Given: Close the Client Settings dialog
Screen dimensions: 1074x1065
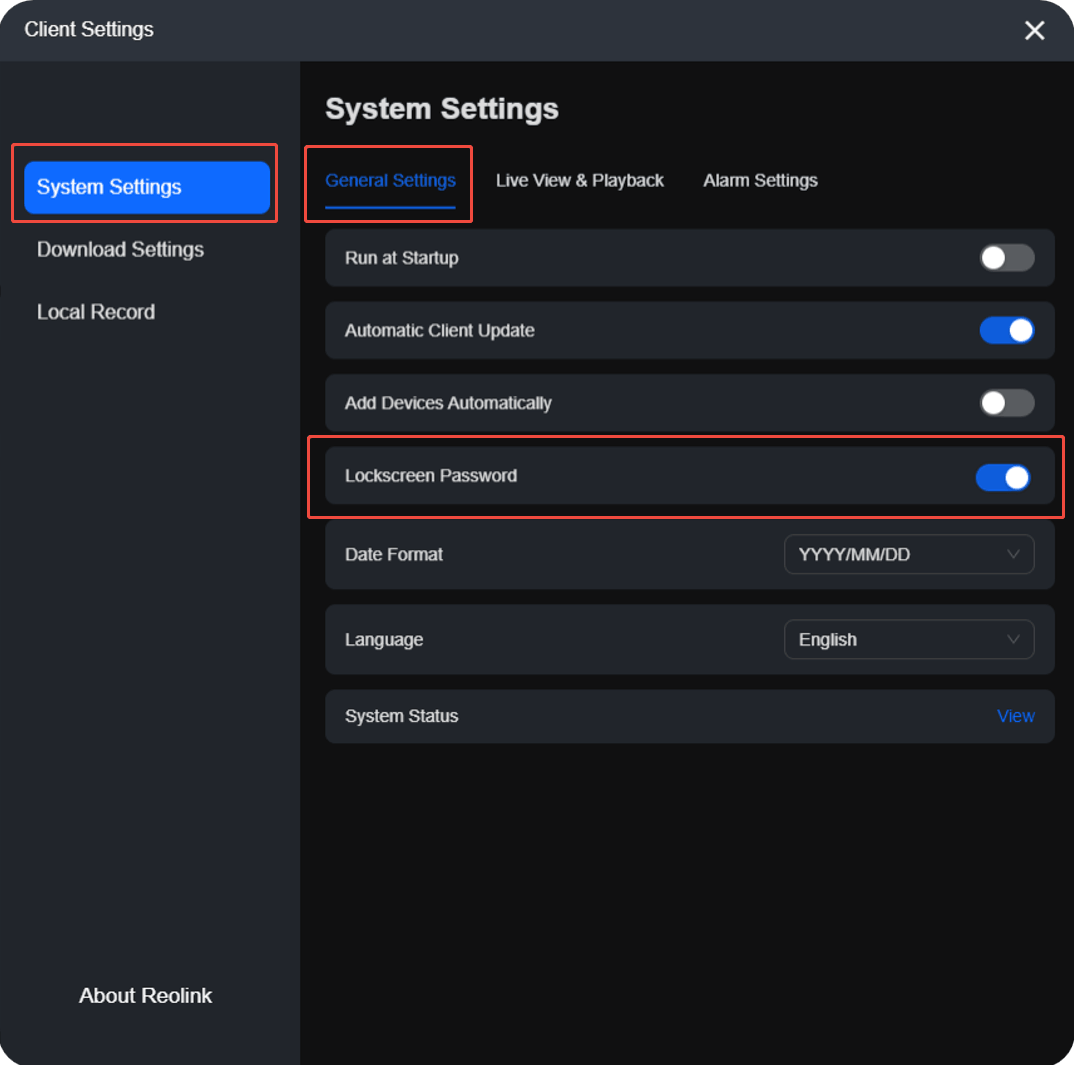Looking at the screenshot, I should coord(1034,30).
